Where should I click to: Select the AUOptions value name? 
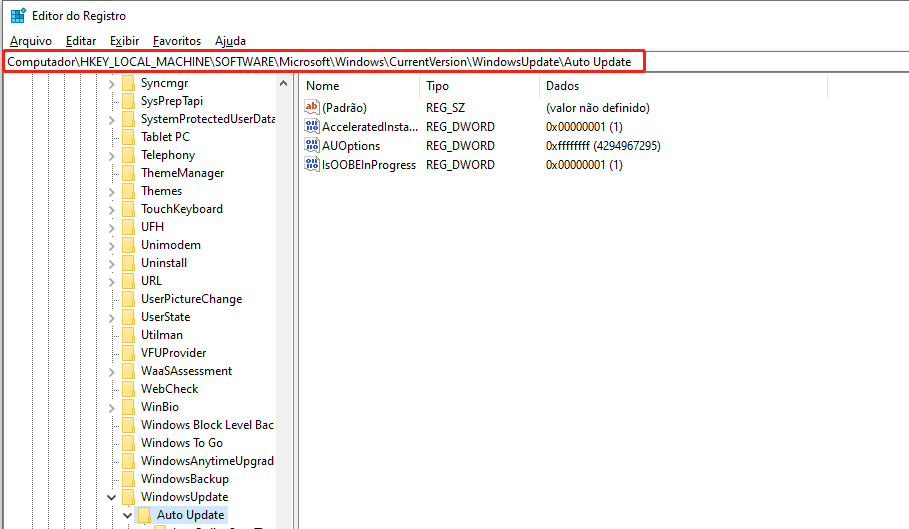351,146
